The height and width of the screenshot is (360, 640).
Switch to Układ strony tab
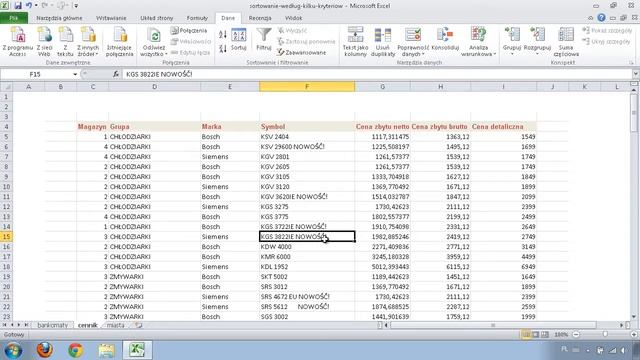pyautogui.click(x=157, y=18)
